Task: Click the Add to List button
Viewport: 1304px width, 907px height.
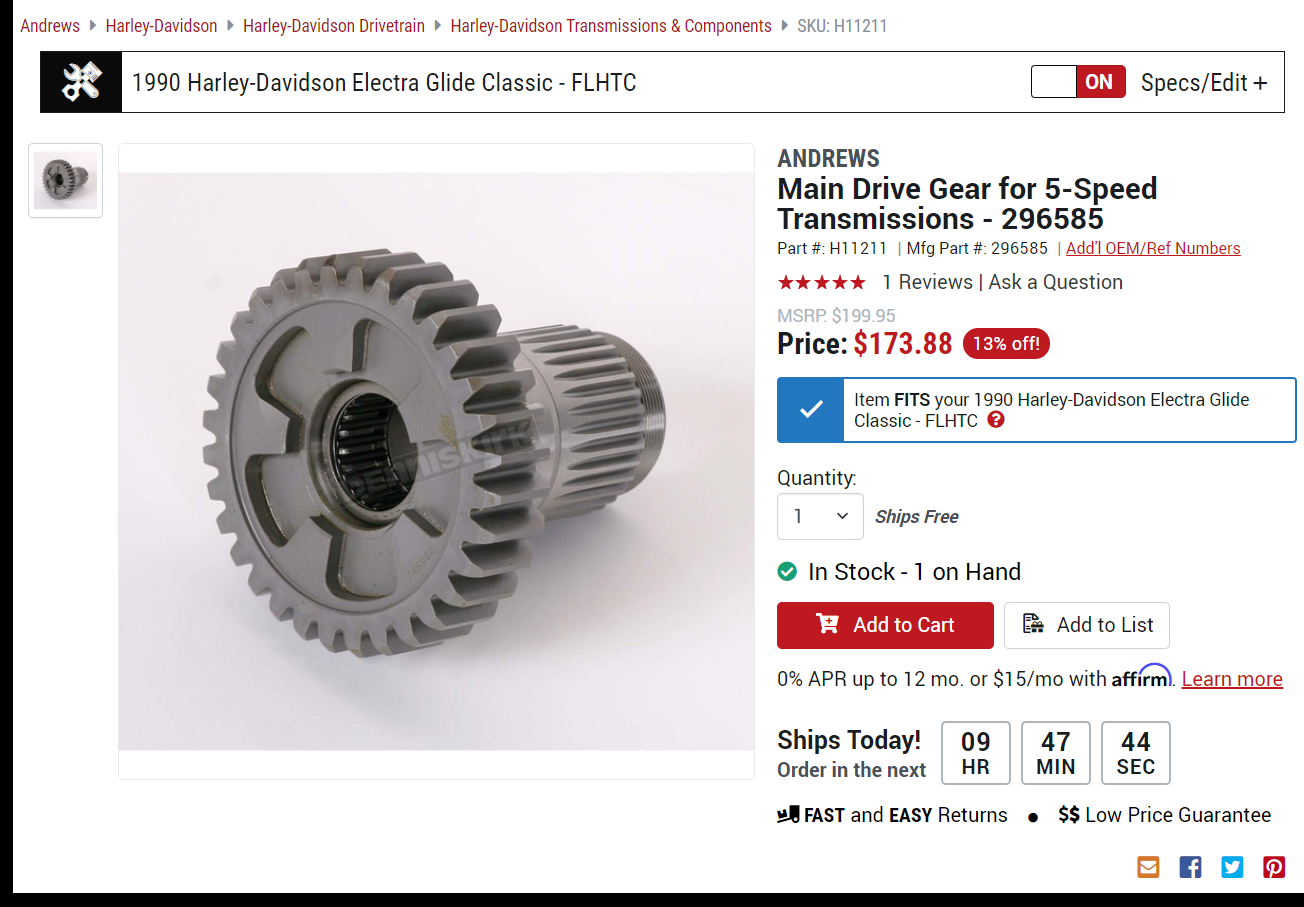Action: pos(1087,625)
